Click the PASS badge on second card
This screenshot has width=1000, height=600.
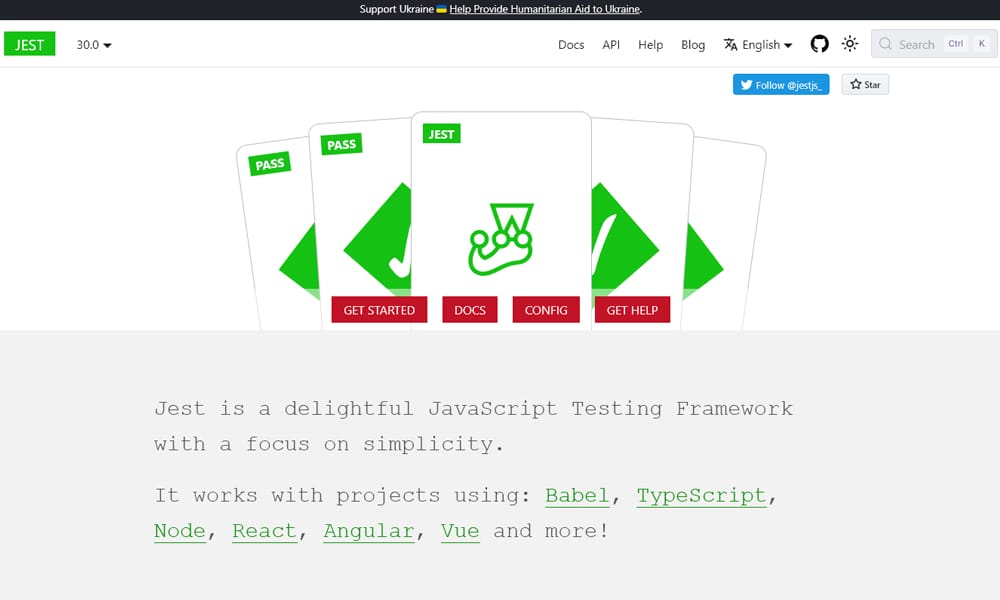click(341, 144)
